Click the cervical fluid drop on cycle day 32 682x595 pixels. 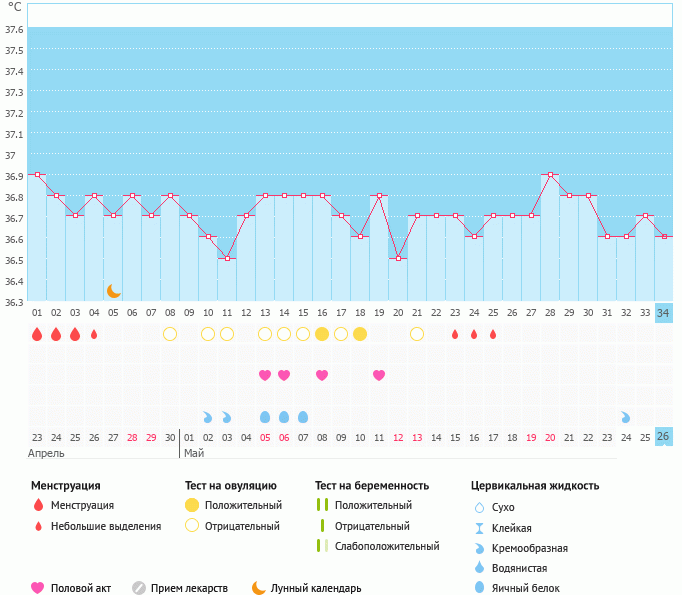pos(626,417)
